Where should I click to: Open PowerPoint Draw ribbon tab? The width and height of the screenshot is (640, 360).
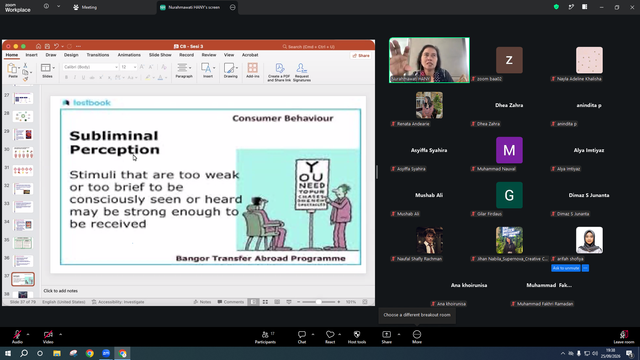point(51,55)
